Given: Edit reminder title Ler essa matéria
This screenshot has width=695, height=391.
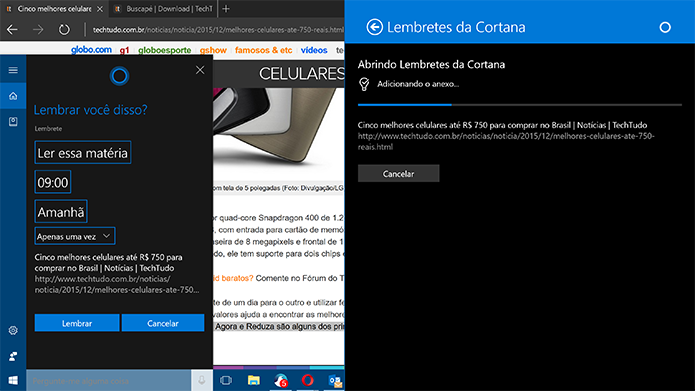Looking at the screenshot, I should (x=83, y=152).
